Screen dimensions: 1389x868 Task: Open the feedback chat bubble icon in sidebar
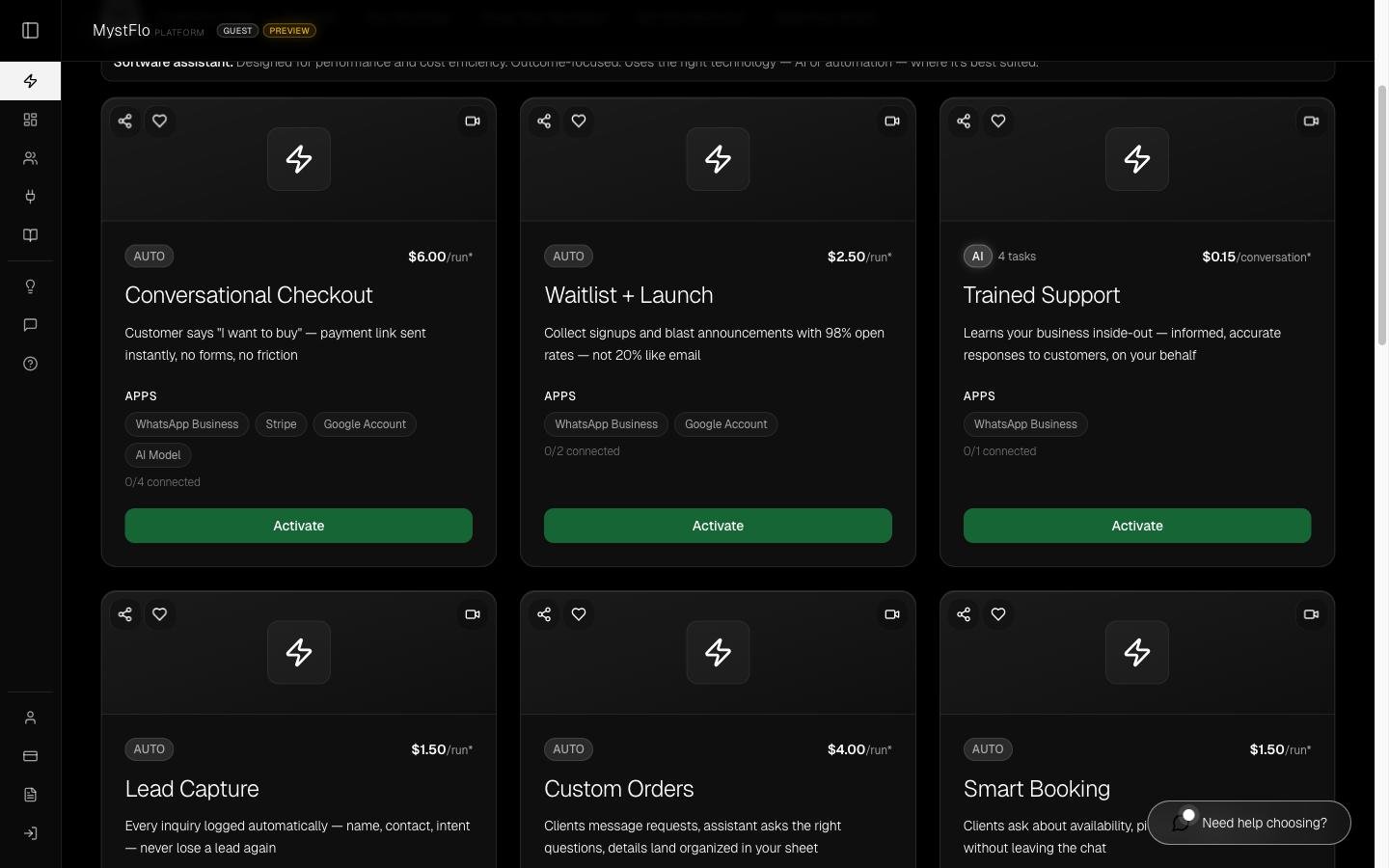[x=30, y=325]
